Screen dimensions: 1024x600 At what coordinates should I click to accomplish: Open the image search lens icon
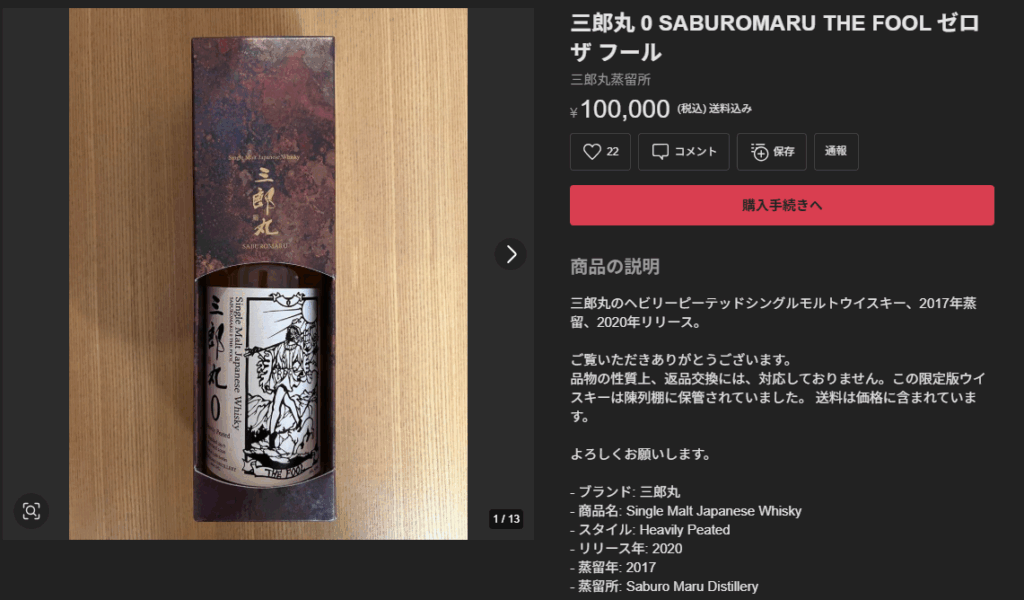point(31,511)
